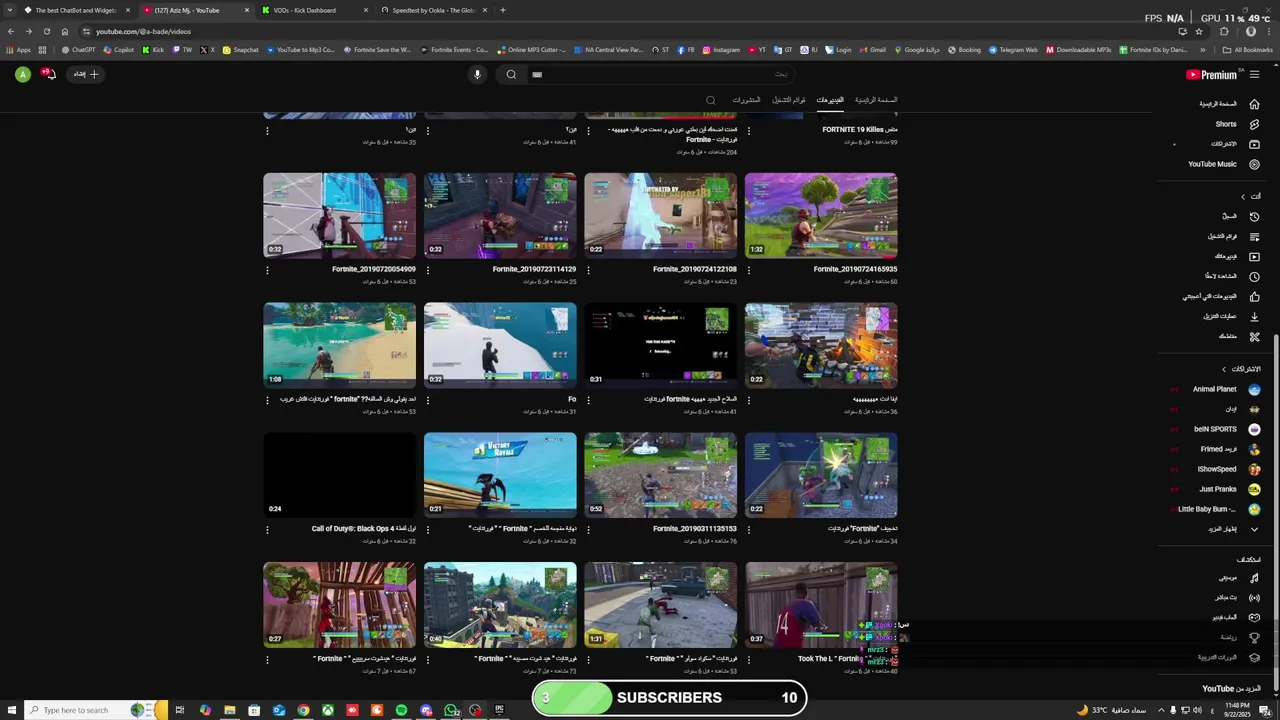Open the All Bookmarks folder
The width and height of the screenshot is (1280, 720).
coord(1248,50)
